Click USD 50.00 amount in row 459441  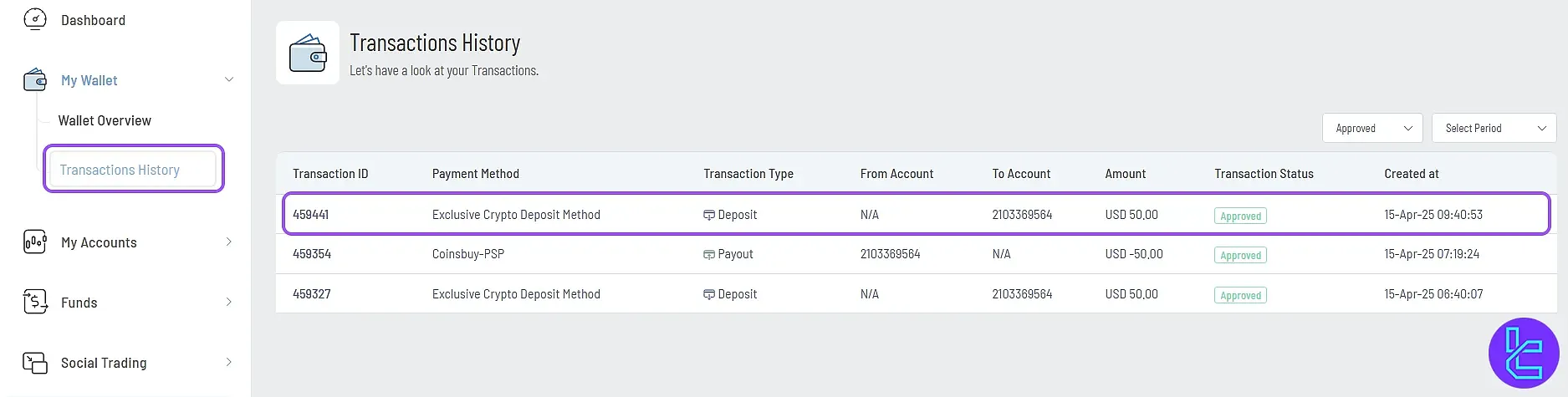pyautogui.click(x=1131, y=215)
